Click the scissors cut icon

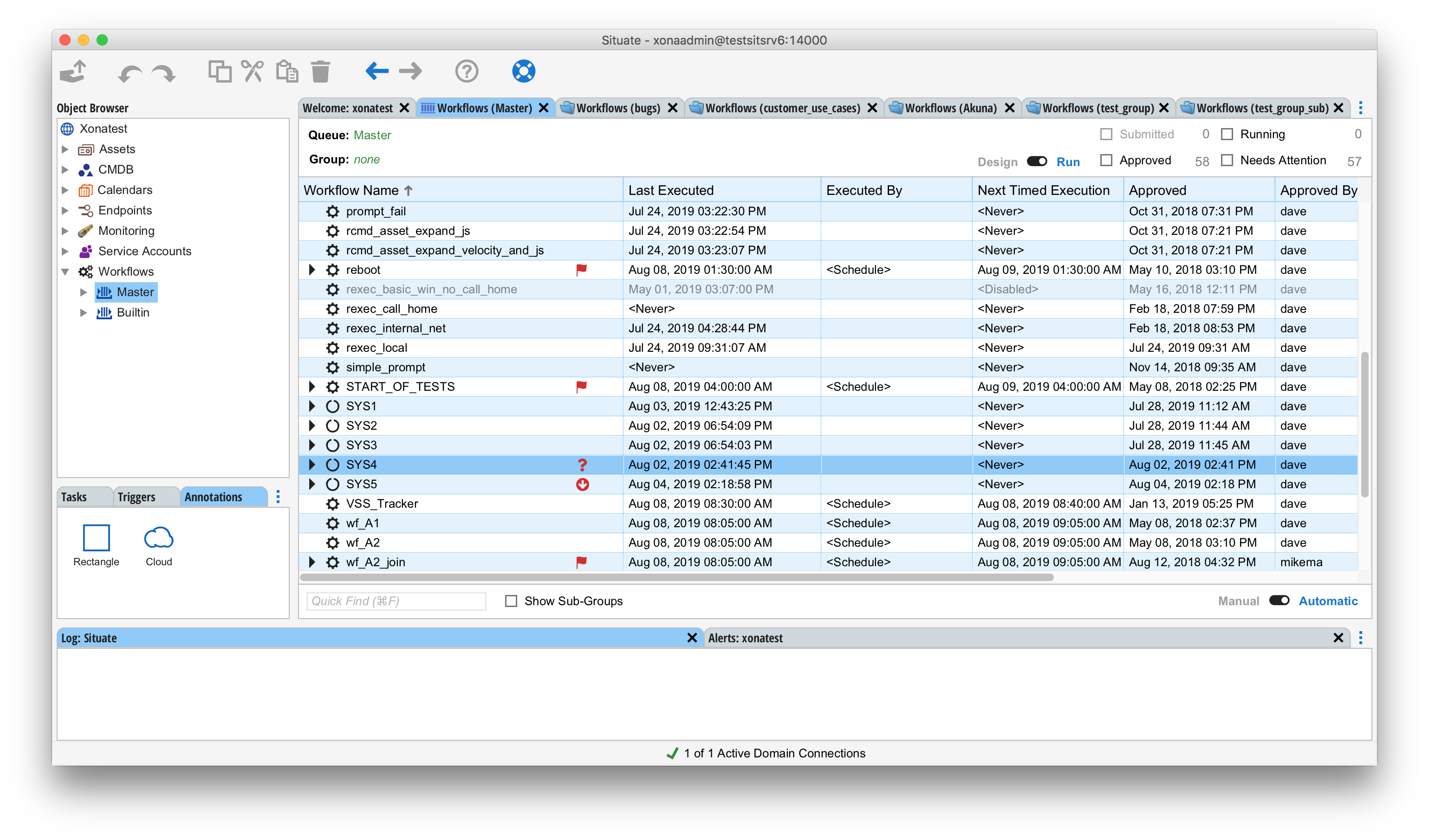click(x=253, y=72)
